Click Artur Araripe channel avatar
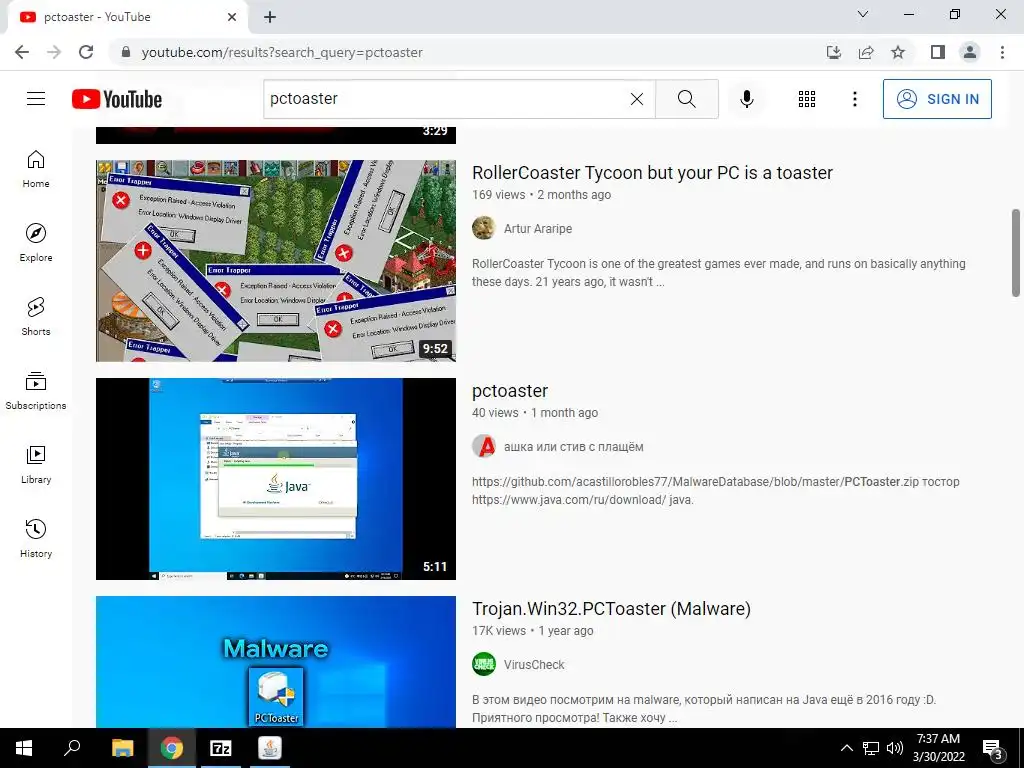 [484, 228]
